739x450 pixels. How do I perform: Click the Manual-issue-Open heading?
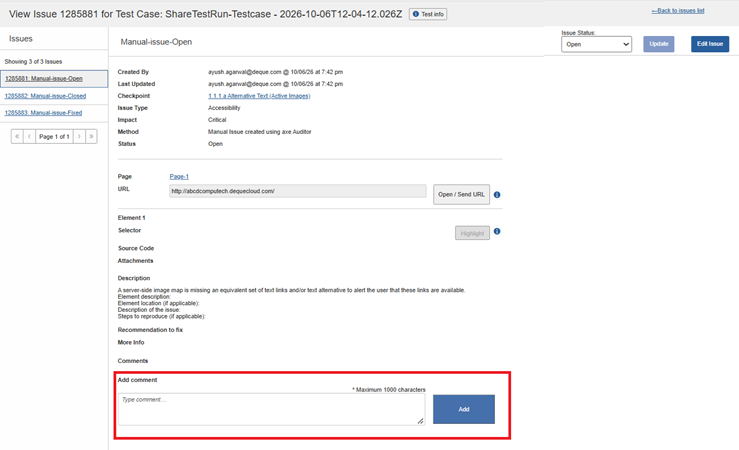tap(156, 42)
